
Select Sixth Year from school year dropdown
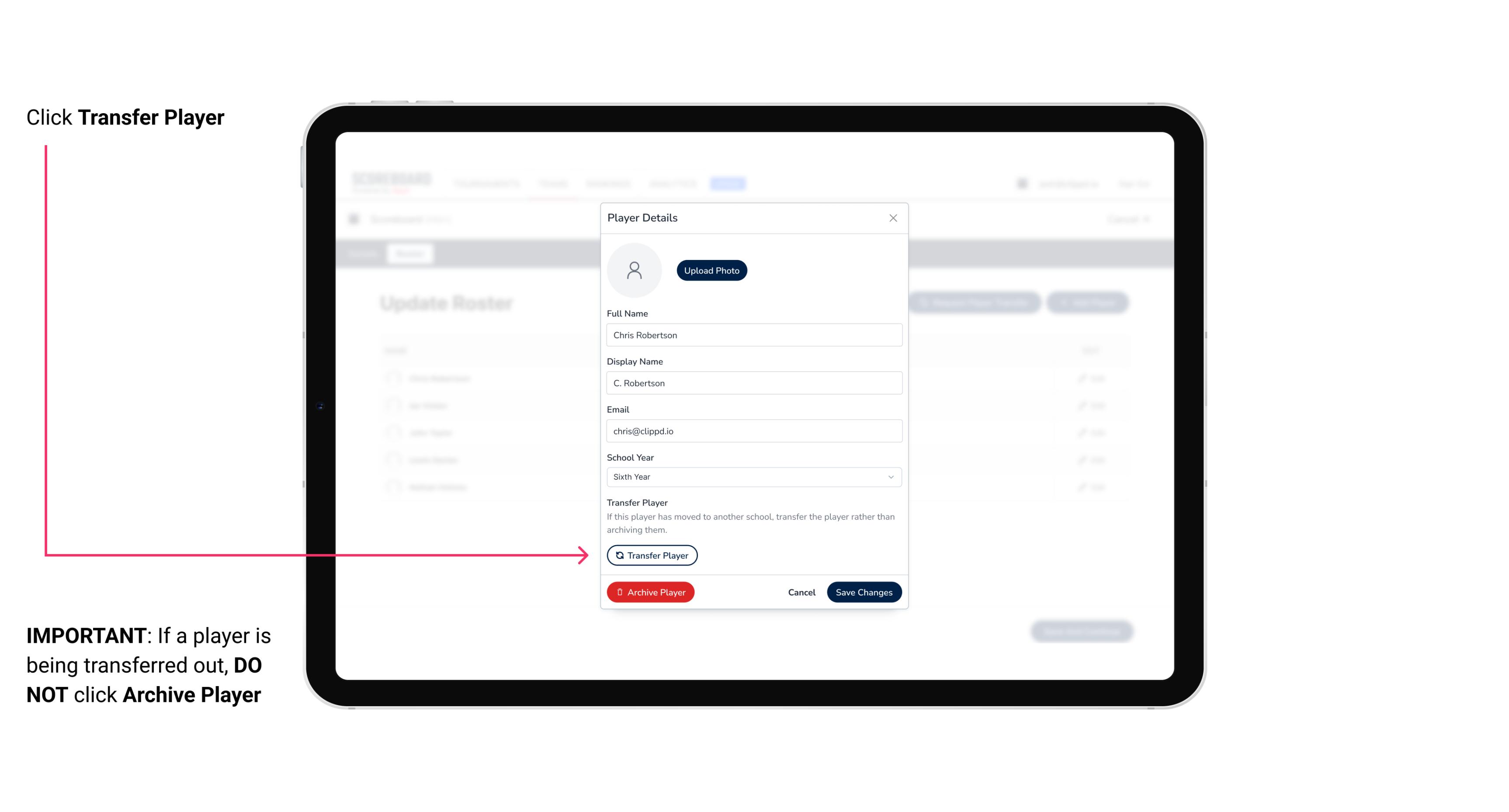click(752, 476)
